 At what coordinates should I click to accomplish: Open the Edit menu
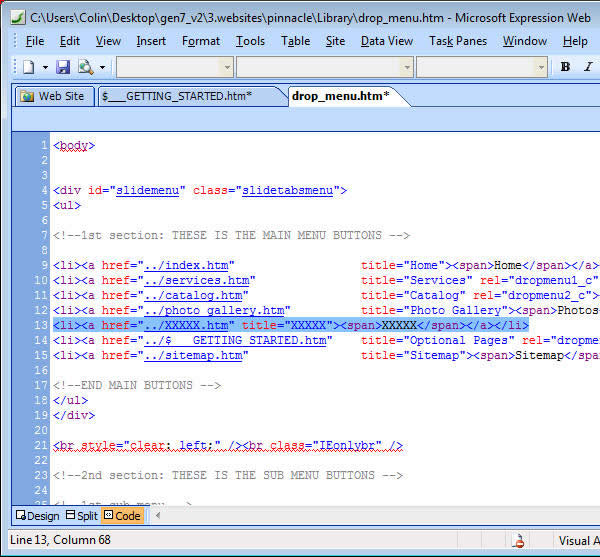coord(70,41)
